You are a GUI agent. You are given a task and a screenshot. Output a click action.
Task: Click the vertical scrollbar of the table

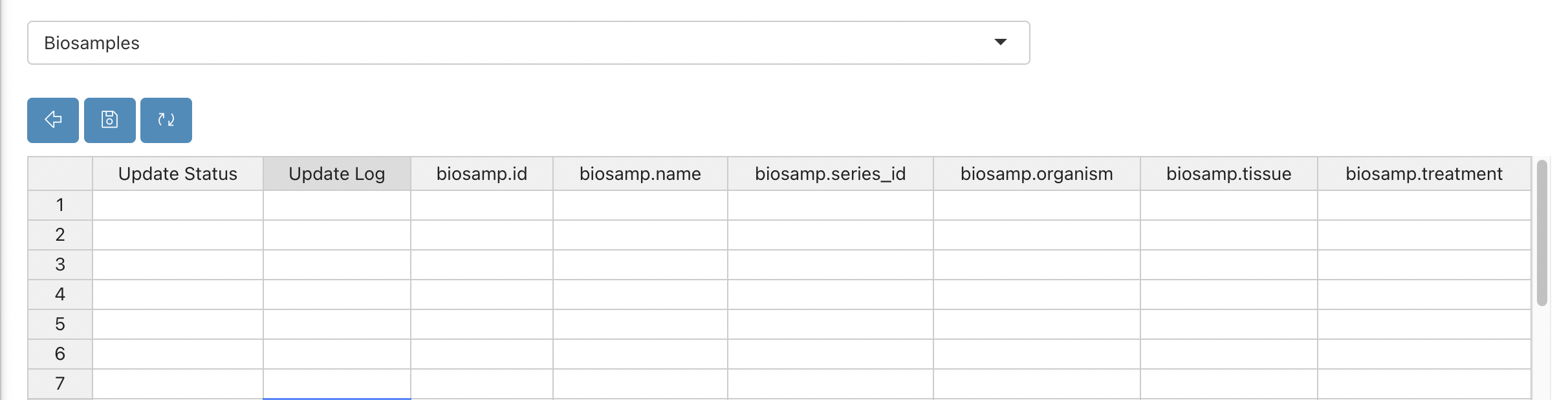coord(1542,233)
